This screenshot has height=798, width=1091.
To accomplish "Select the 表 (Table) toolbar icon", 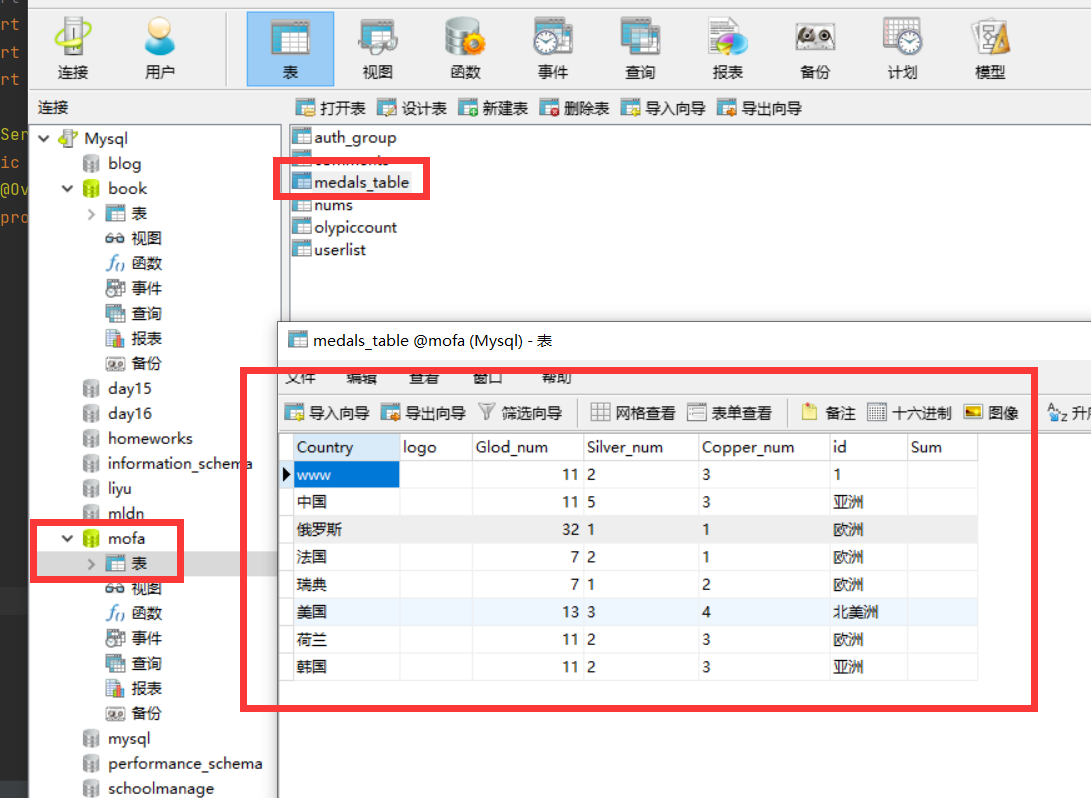I will [290, 49].
